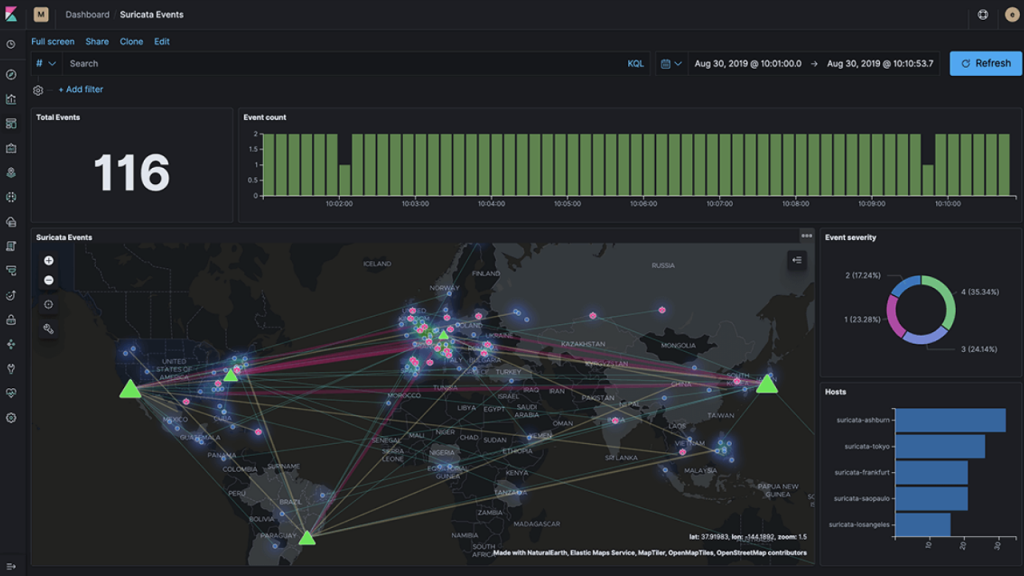Edit start date Aug 30, 2019 @ 10:01:00.0
The image size is (1024, 576).
tap(748, 63)
